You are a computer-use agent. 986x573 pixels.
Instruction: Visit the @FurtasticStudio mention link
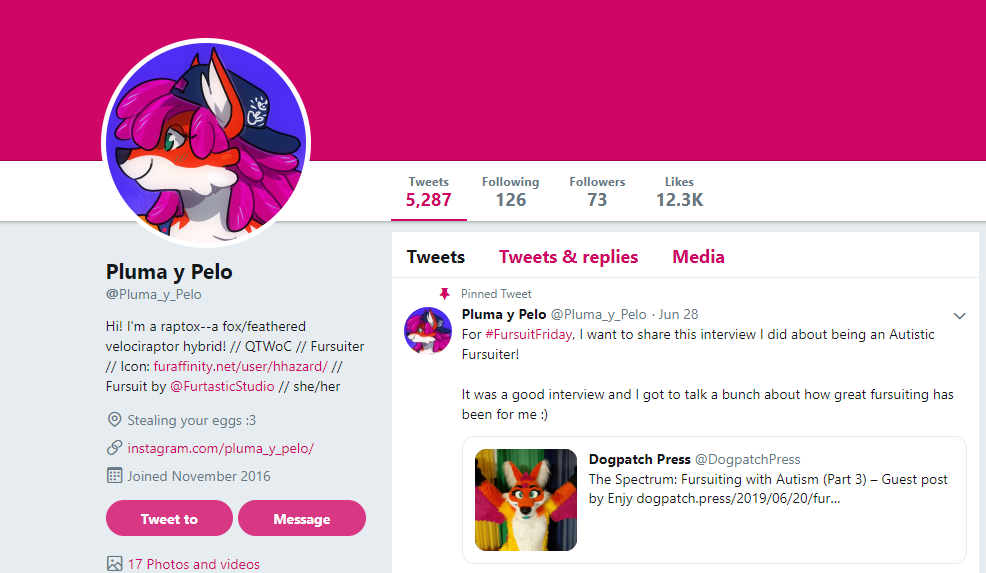coord(222,386)
